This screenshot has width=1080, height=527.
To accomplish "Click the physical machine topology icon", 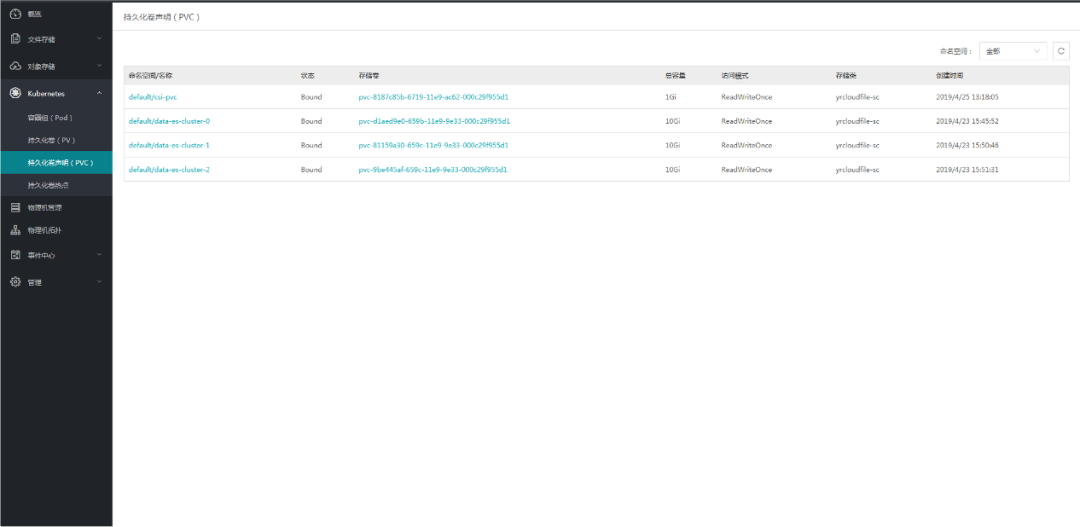I will tap(15, 230).
